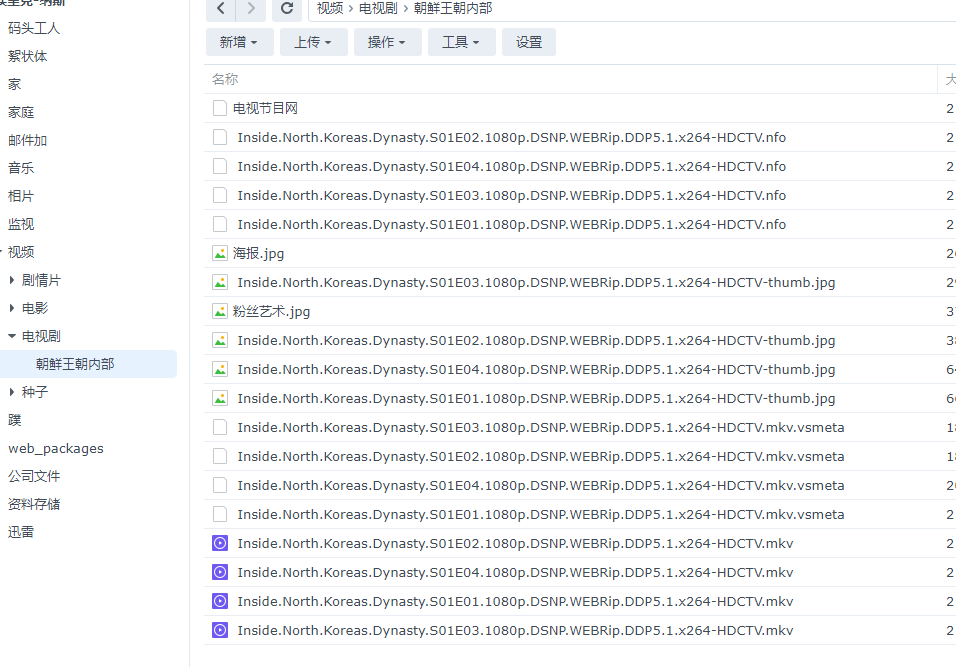Viewport: 956px width, 667px height.
Task: Check the checkbox for 电视节目网 folder
Action: point(219,108)
